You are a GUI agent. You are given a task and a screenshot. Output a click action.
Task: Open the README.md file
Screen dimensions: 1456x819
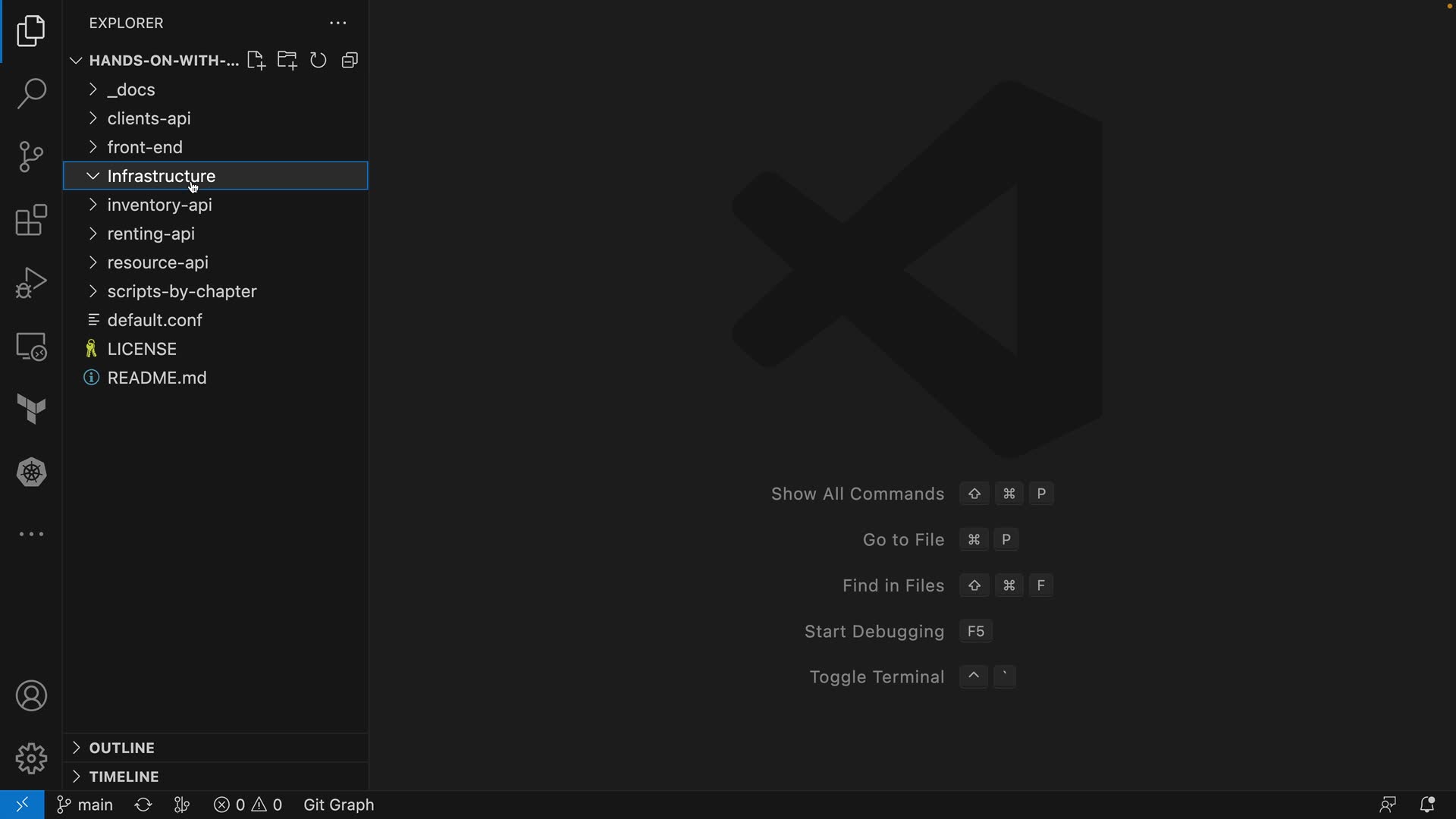pos(156,378)
